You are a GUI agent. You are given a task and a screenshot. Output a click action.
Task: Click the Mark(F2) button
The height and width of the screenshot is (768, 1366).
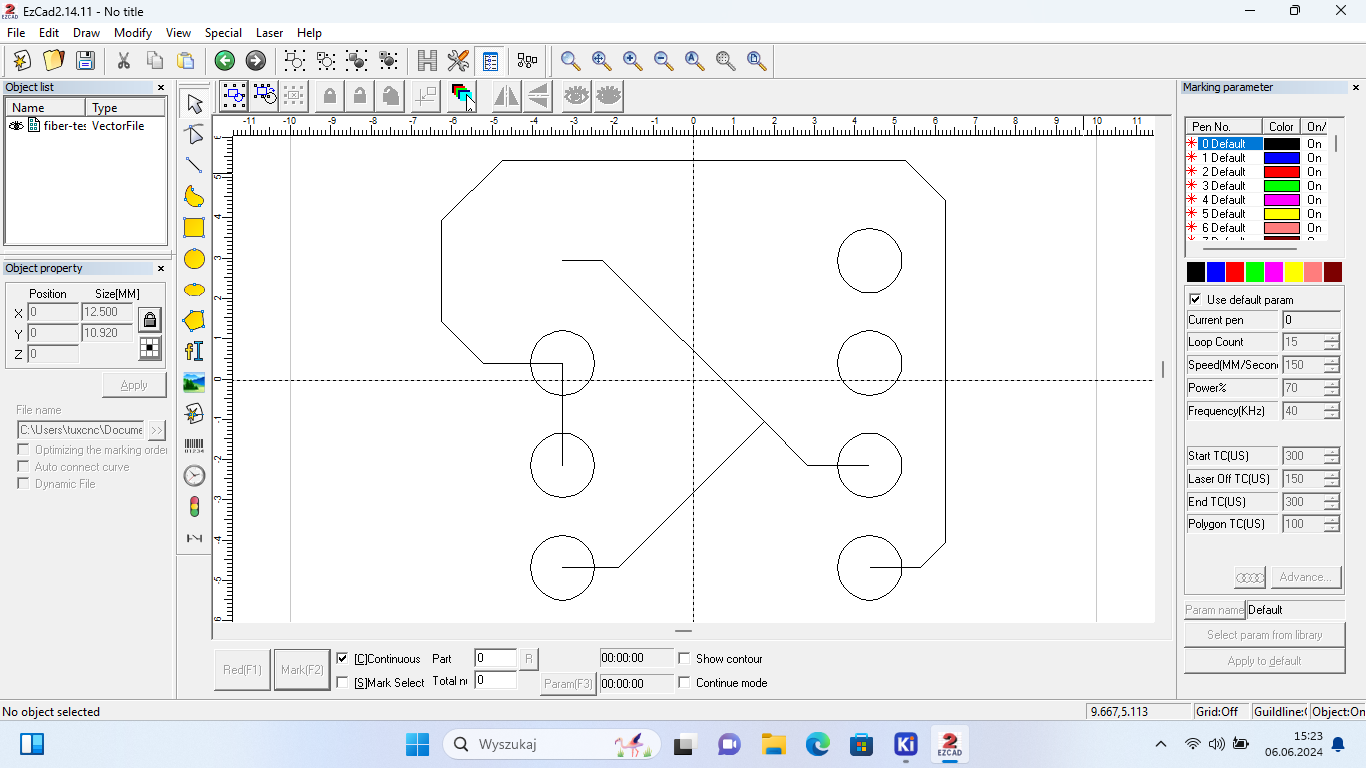click(x=302, y=670)
